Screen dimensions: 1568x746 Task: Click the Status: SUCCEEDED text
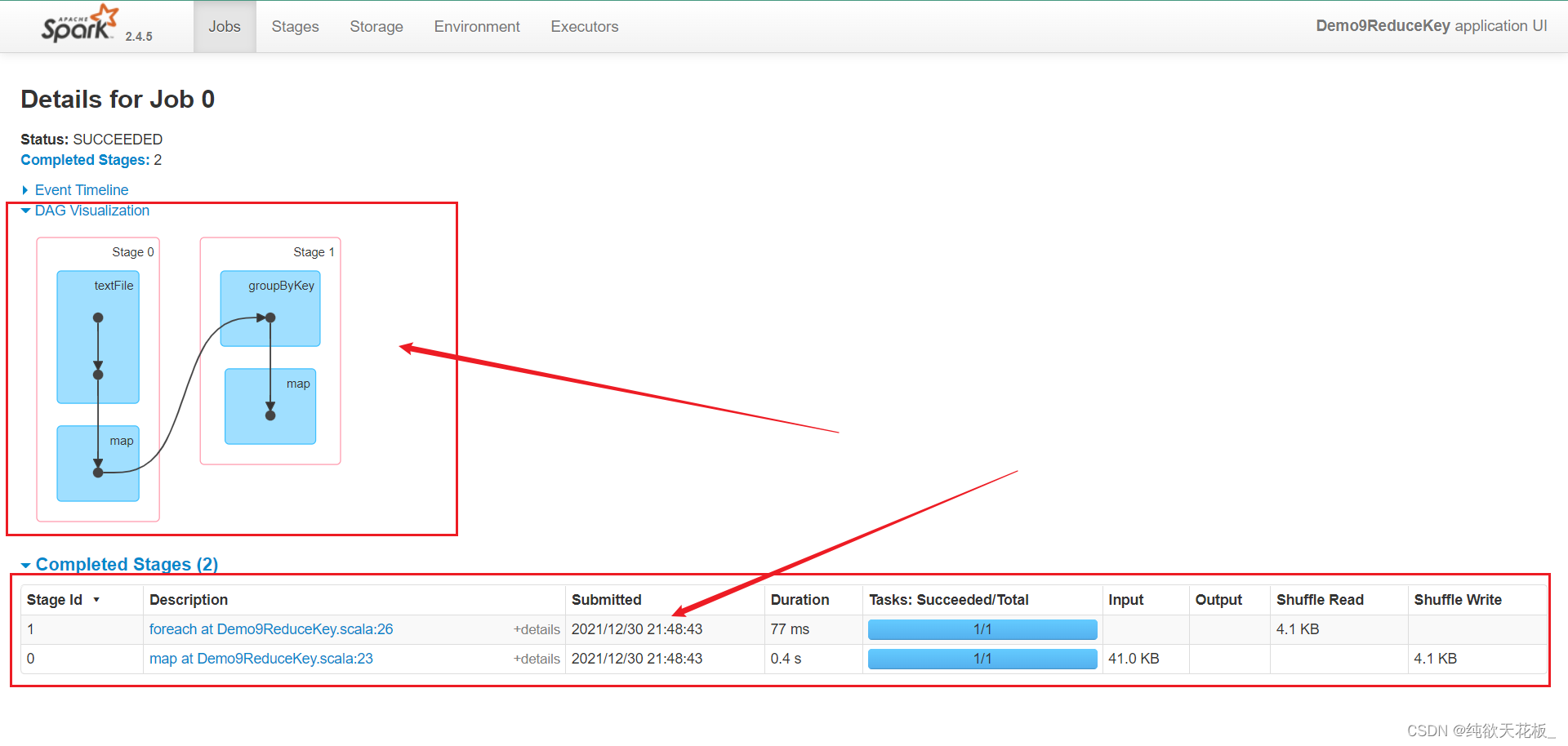coord(91,140)
